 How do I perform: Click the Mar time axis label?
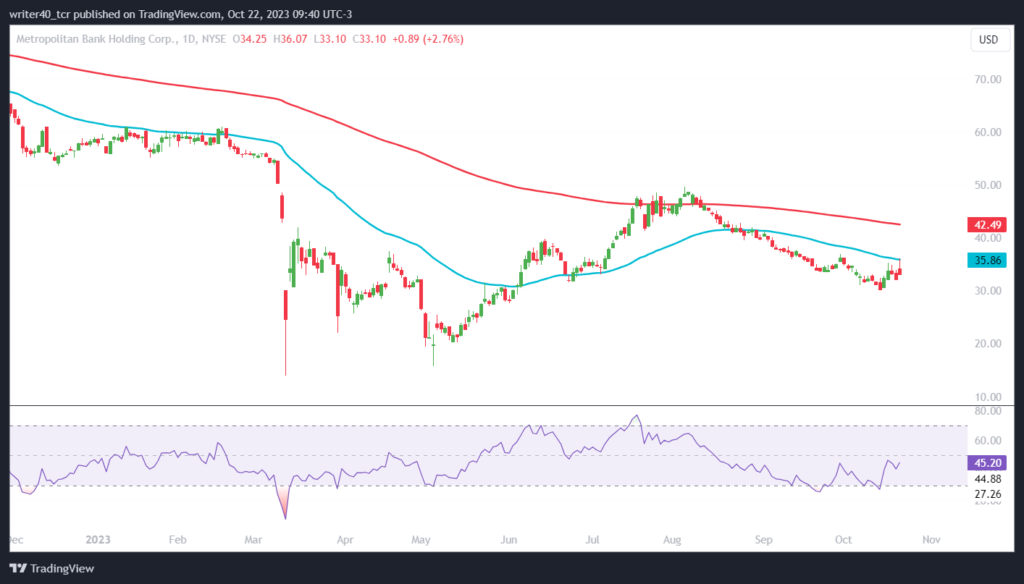click(x=253, y=540)
